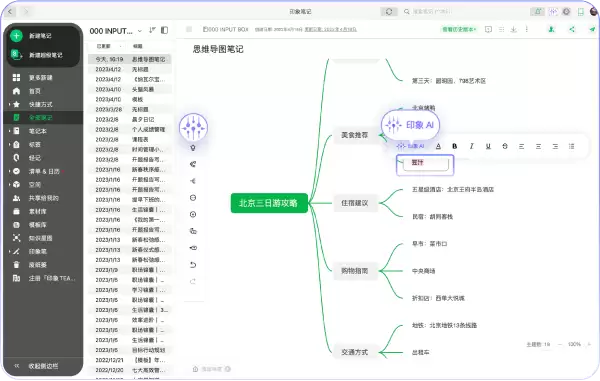
Task: Toggle bold formatting in floating bar
Action: [455, 146]
